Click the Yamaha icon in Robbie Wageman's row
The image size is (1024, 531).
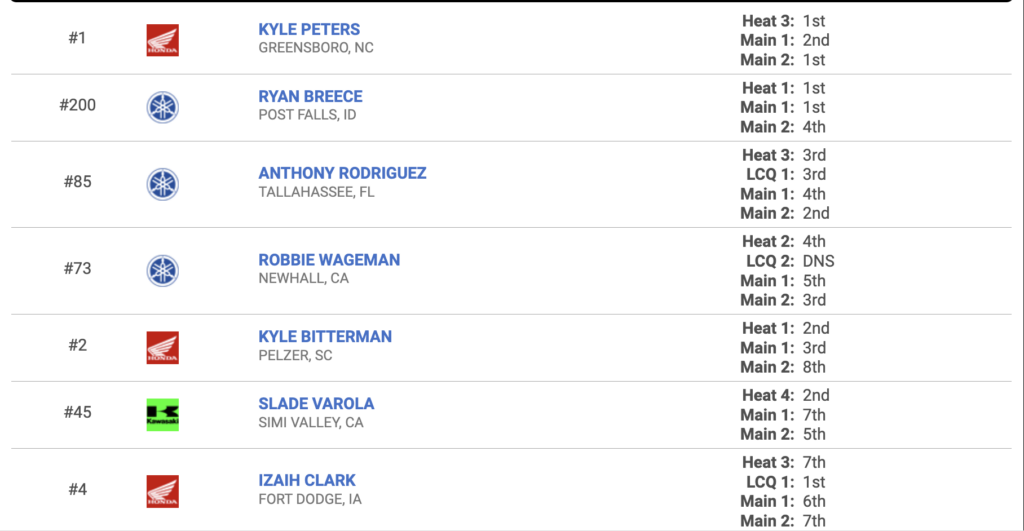click(163, 270)
